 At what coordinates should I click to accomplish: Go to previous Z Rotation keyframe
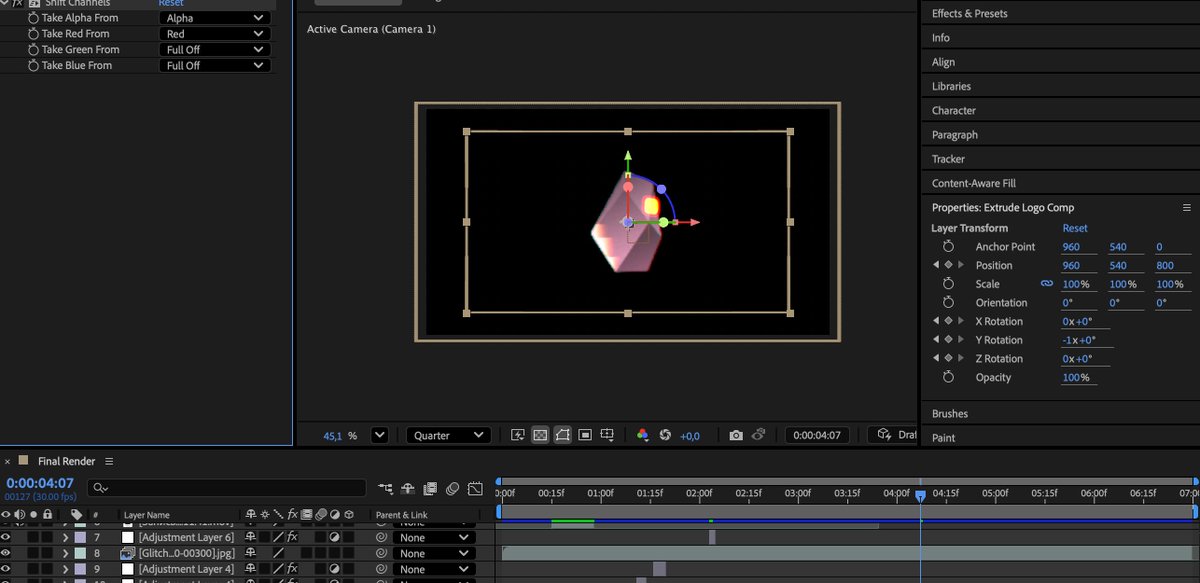[936, 358]
